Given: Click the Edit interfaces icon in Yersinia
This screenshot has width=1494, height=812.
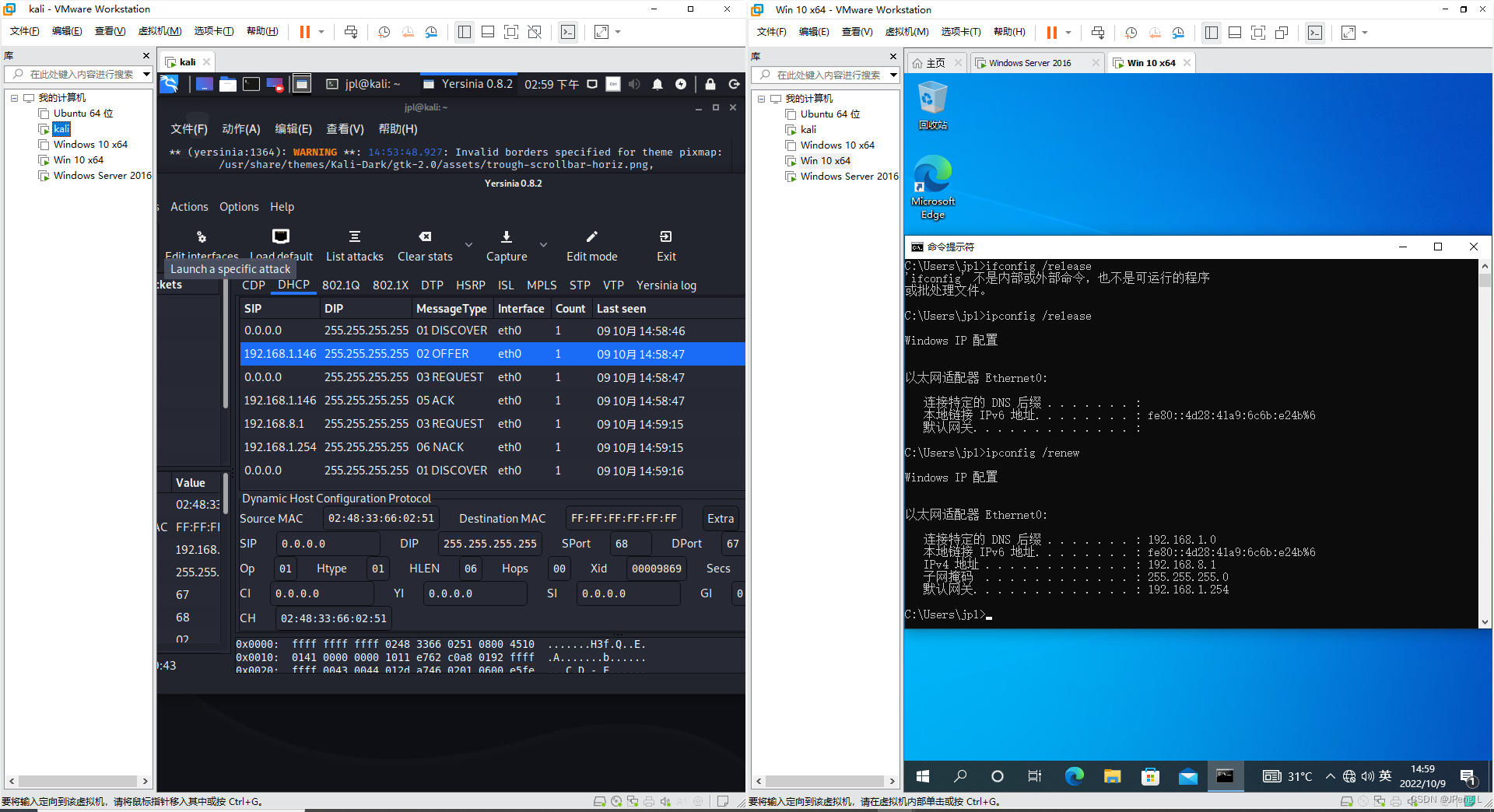Looking at the screenshot, I should point(202,237).
